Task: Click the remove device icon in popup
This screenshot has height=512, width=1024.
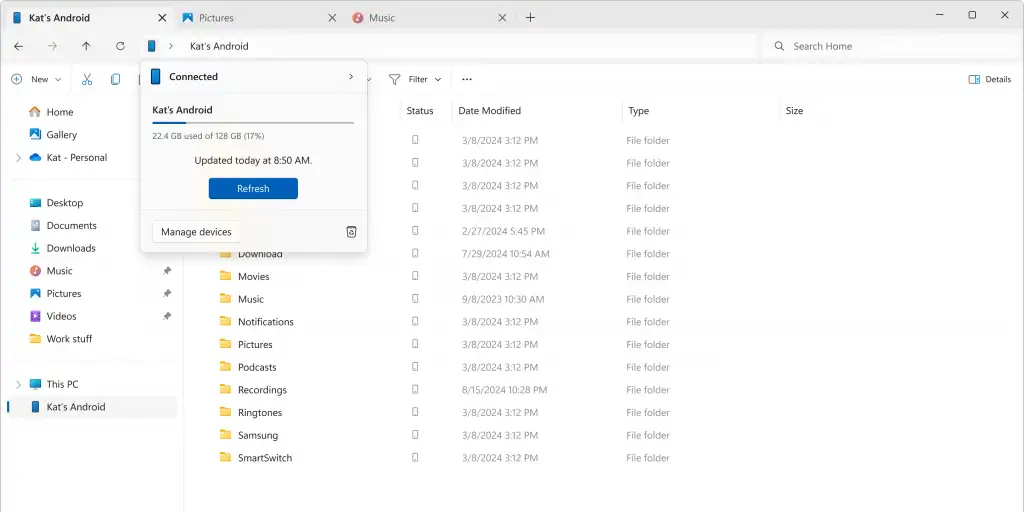Action: click(351, 232)
